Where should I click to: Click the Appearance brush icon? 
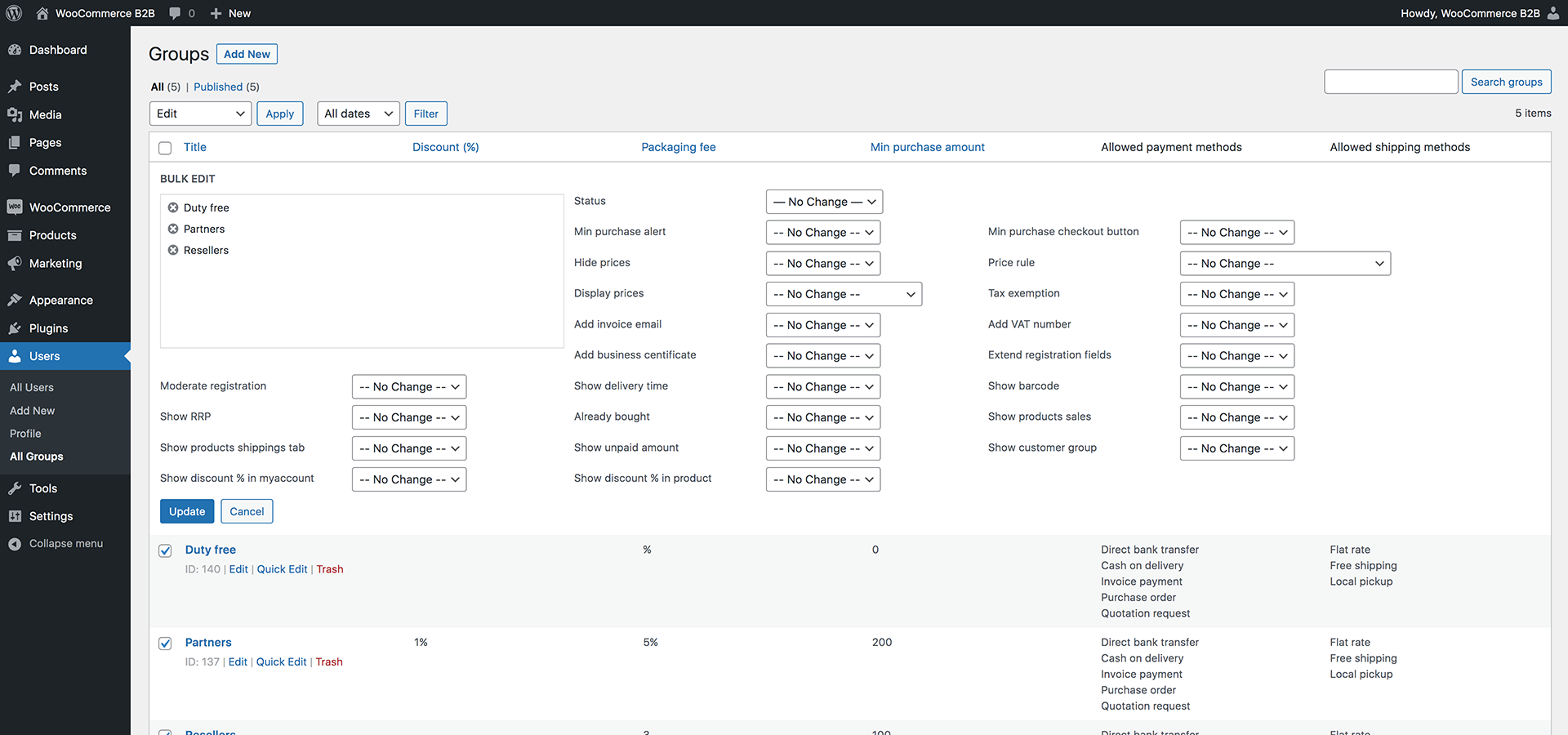click(15, 301)
